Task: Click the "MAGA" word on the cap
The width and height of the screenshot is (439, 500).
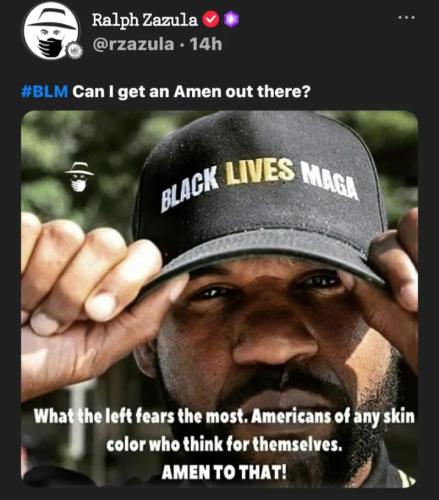Action: (330, 182)
